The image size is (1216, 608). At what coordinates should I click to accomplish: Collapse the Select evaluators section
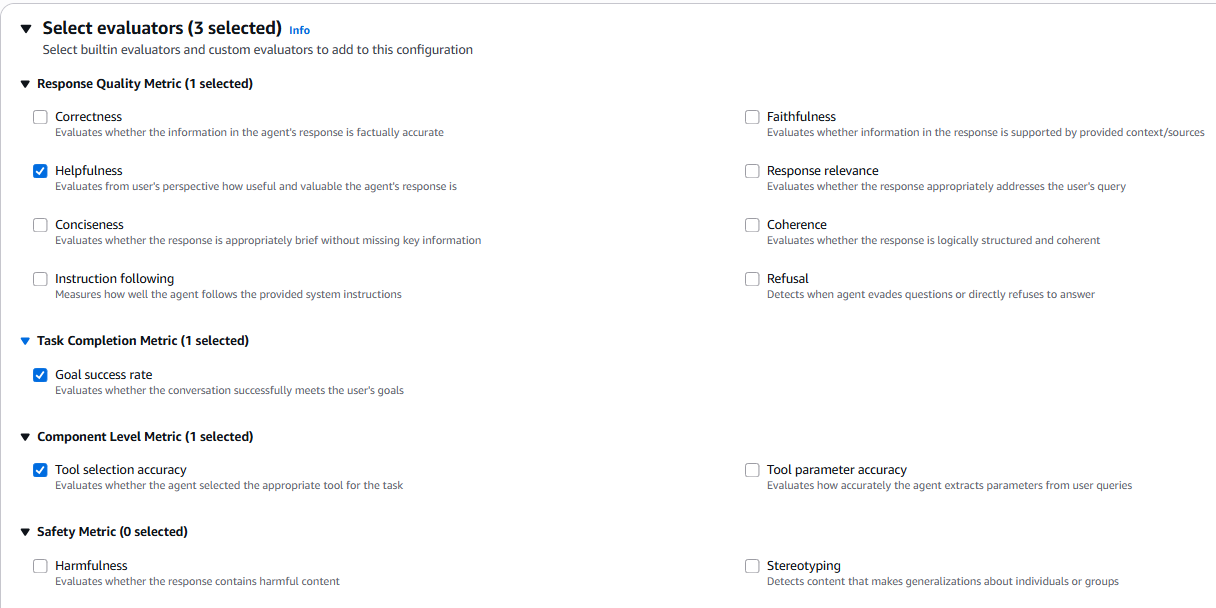point(26,29)
